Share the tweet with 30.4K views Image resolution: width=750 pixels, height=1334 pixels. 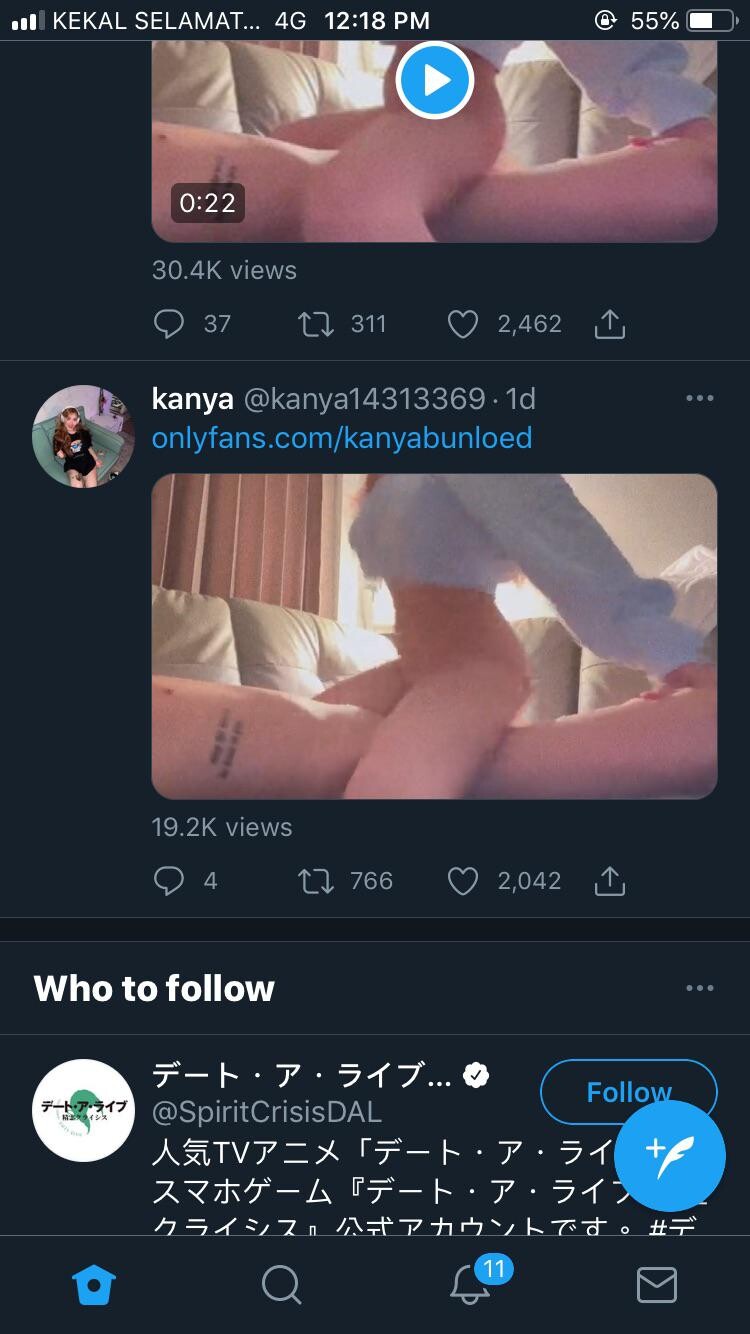point(609,324)
